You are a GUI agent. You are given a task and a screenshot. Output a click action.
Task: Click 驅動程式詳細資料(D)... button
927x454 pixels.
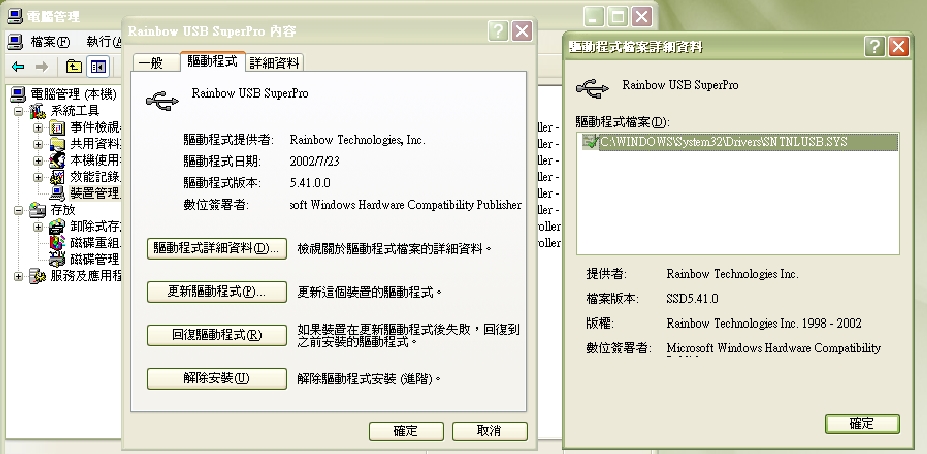point(217,248)
